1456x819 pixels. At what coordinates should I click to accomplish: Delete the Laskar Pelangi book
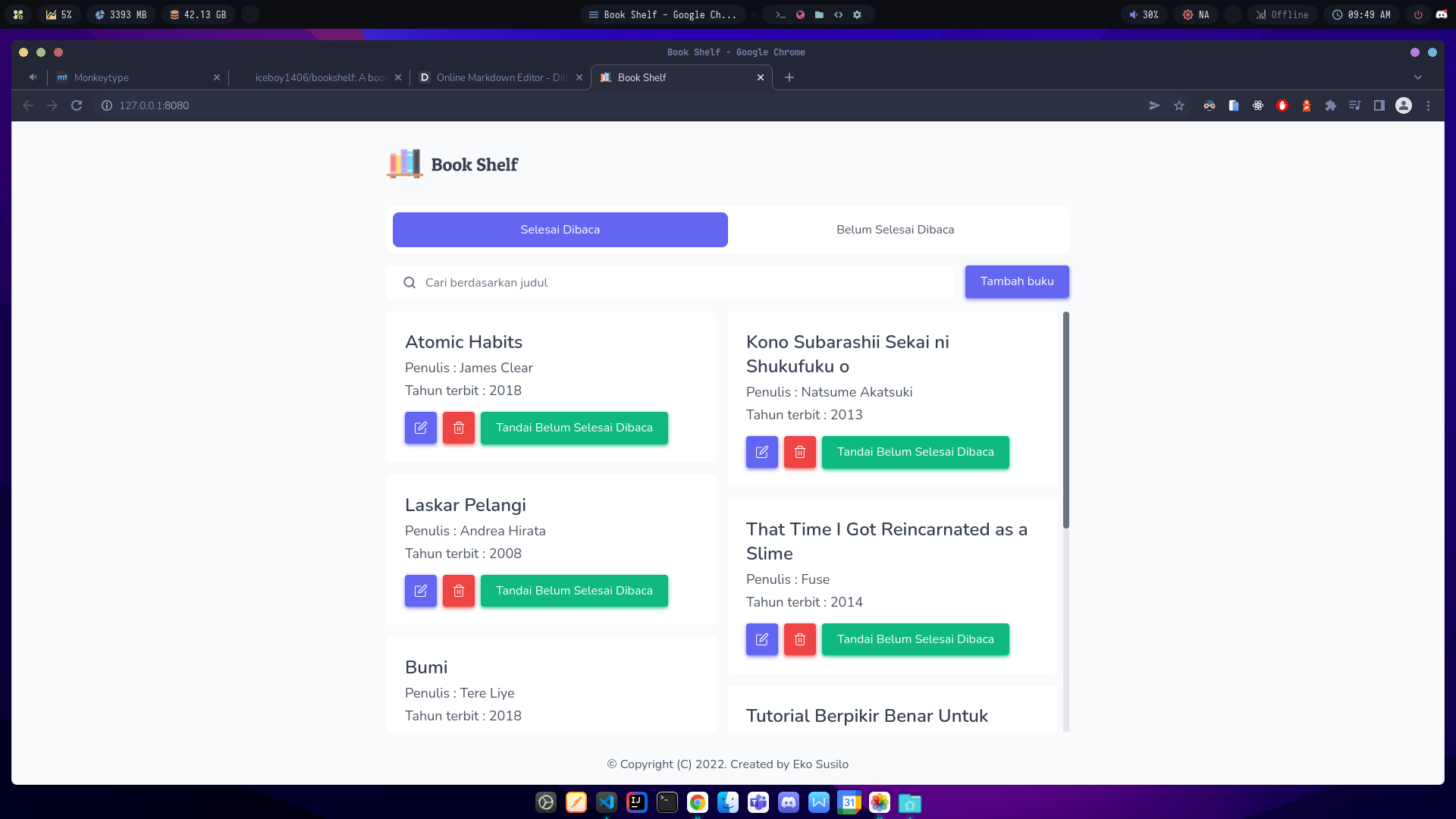(x=459, y=591)
